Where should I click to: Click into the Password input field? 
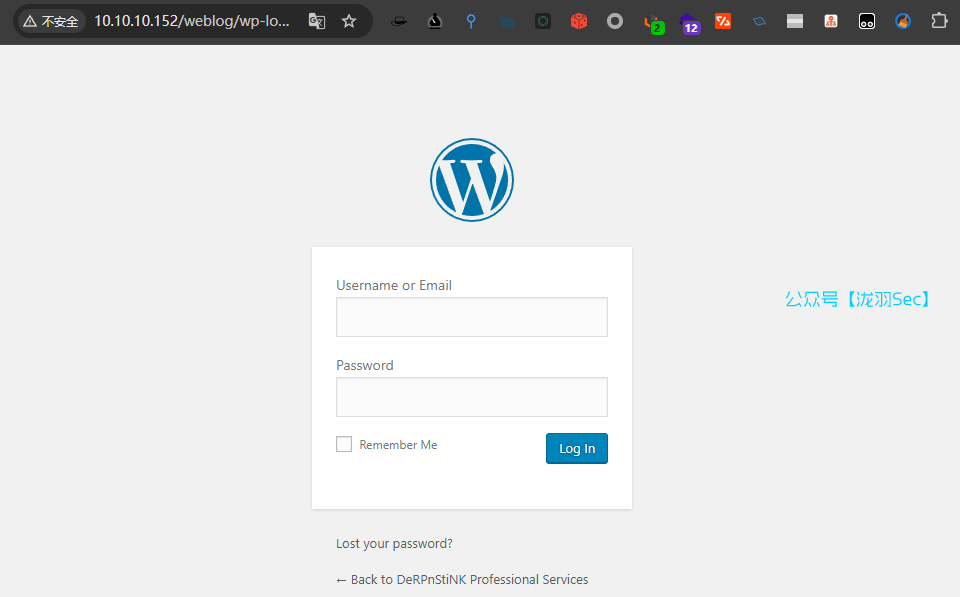[x=471, y=397]
